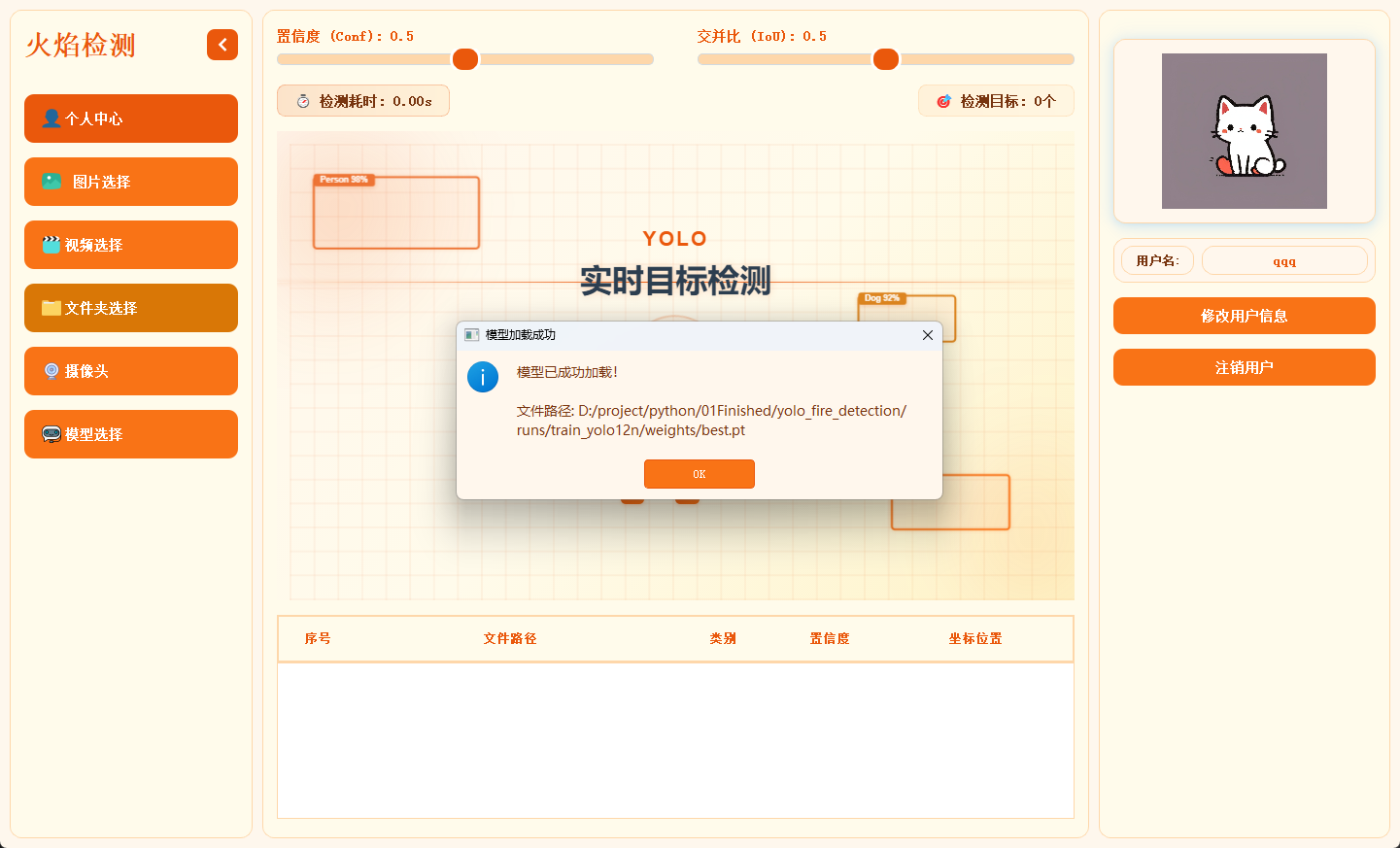Click the 坐标位置 column header
The width and height of the screenshot is (1400, 848).
pos(975,638)
